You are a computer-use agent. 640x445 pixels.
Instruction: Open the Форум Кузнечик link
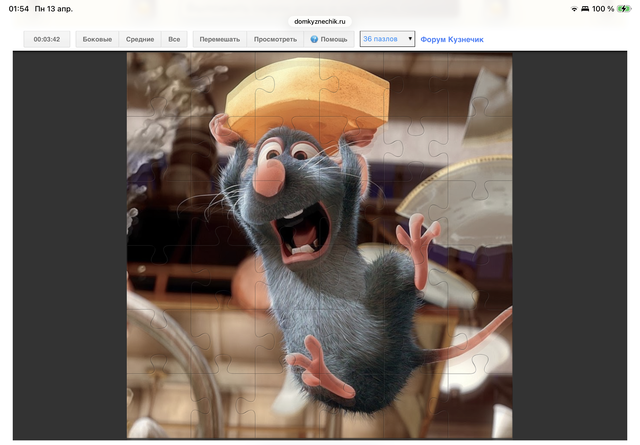tap(452, 39)
